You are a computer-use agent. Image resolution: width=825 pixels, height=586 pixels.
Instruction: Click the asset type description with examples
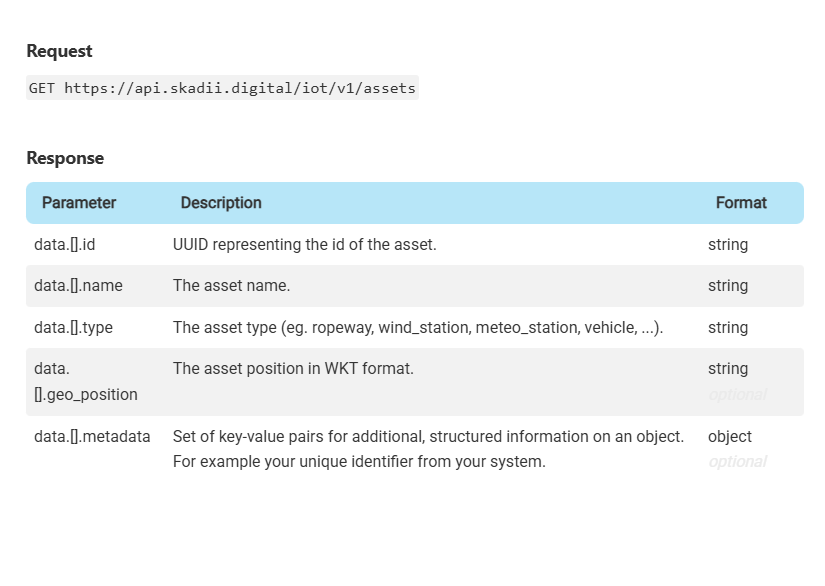(417, 328)
